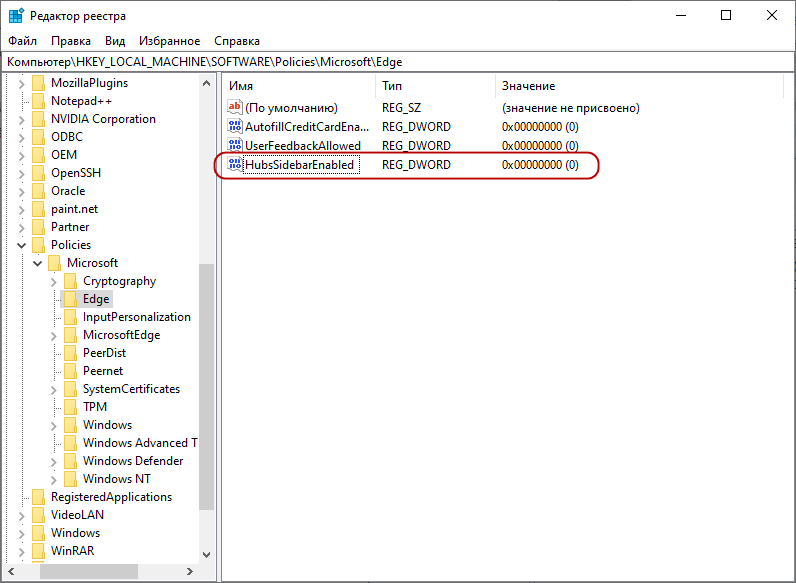
Task: Select the RegisteredApplications key
Action: [111, 497]
